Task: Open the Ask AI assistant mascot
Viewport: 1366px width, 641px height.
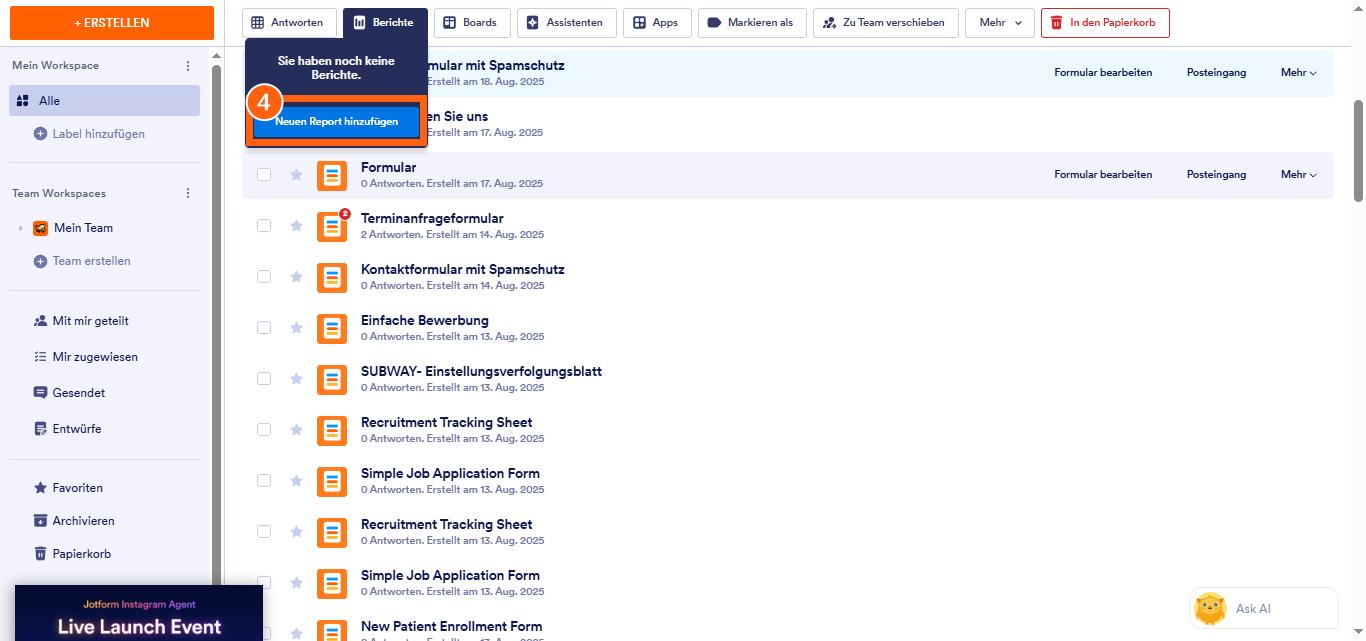Action: point(1210,608)
